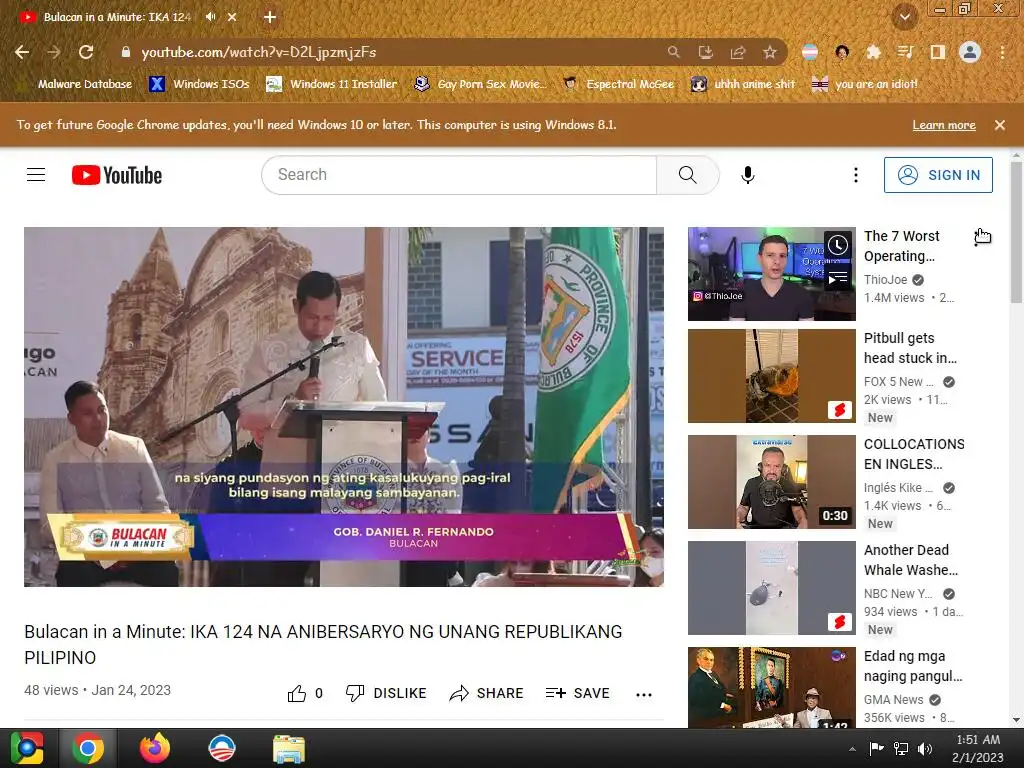Click the search magnifier button

[x=688, y=175]
